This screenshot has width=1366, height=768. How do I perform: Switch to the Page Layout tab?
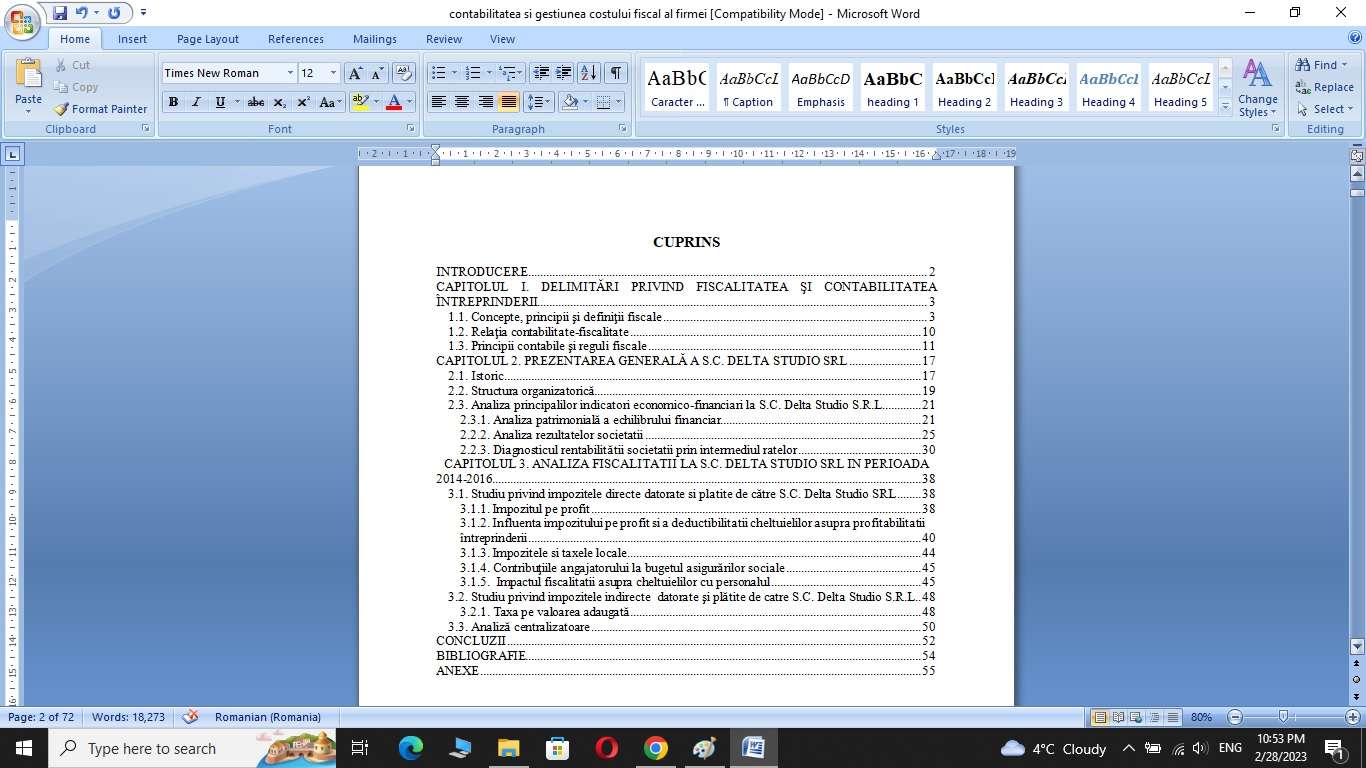point(207,39)
